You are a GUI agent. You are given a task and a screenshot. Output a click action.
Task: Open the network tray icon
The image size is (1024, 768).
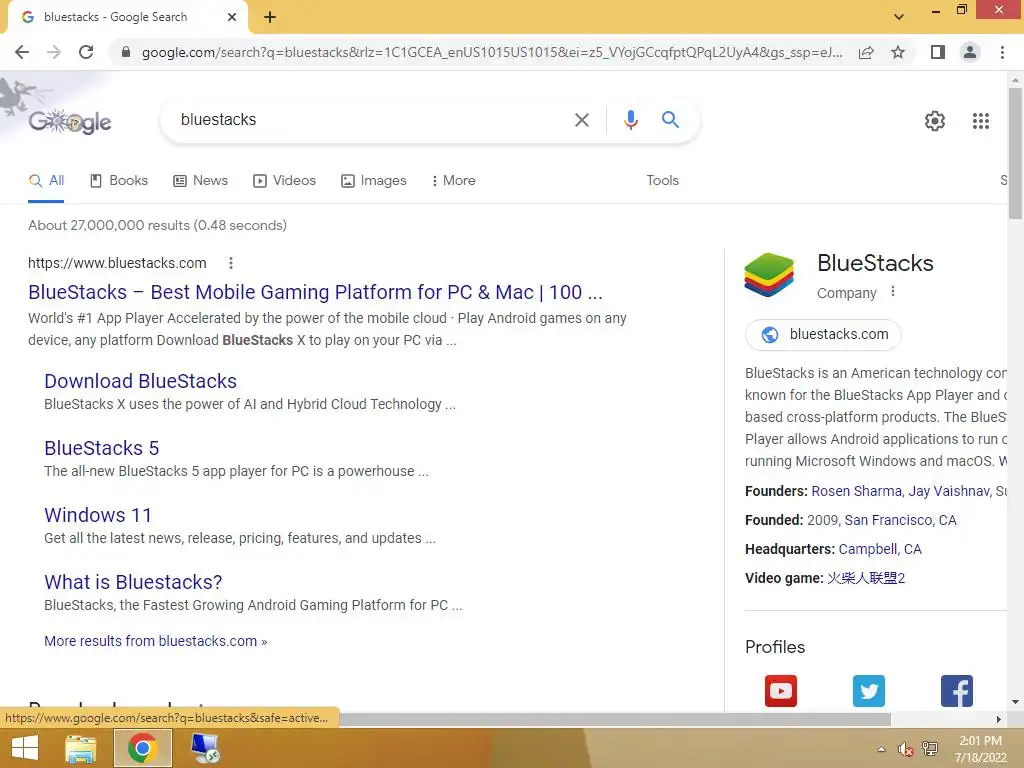(929, 749)
